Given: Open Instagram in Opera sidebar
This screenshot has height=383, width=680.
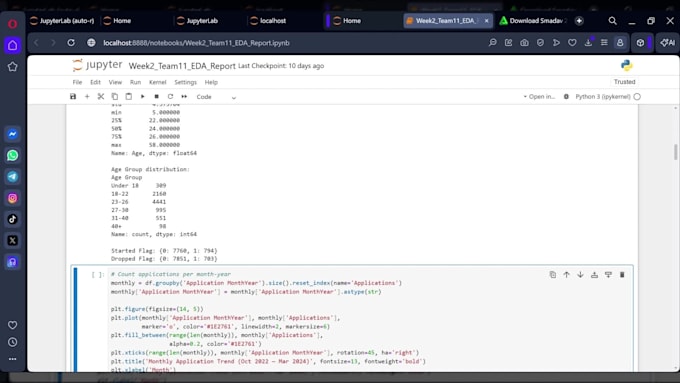Looking at the screenshot, I should [13, 198].
